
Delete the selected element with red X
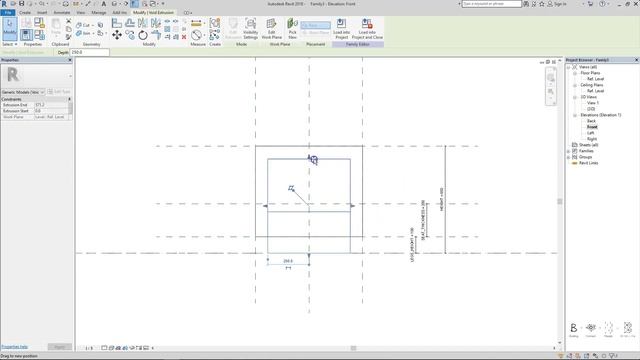(x=184, y=37)
